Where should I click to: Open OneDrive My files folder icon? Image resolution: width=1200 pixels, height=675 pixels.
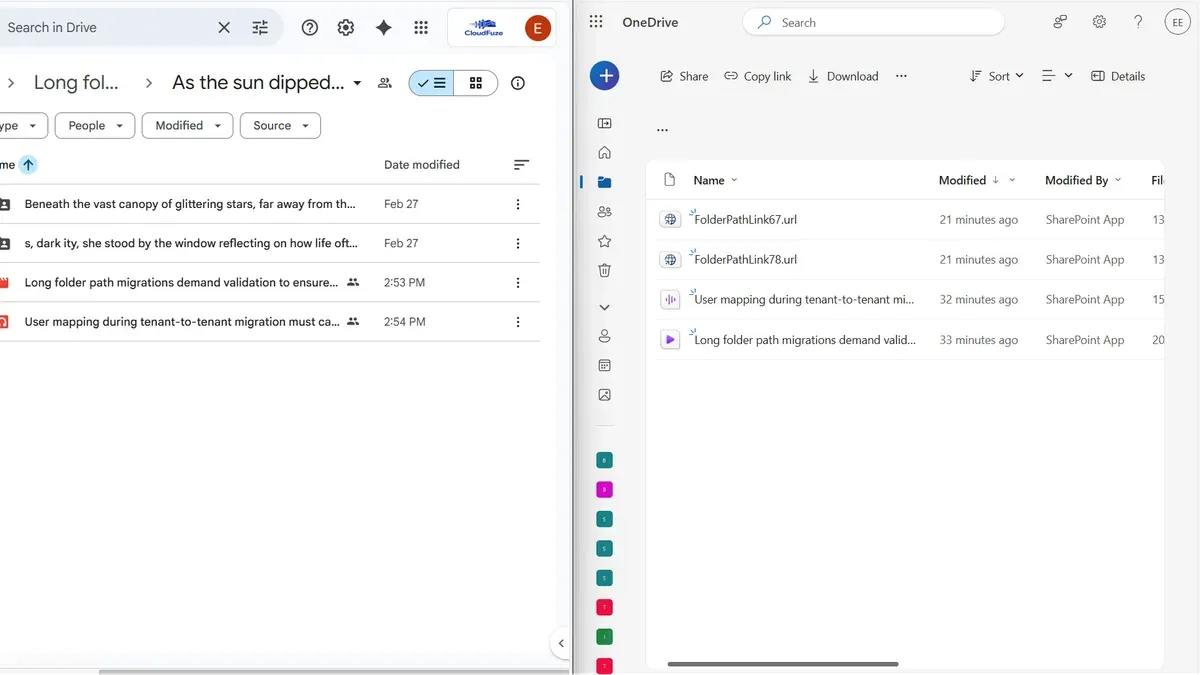pos(604,182)
